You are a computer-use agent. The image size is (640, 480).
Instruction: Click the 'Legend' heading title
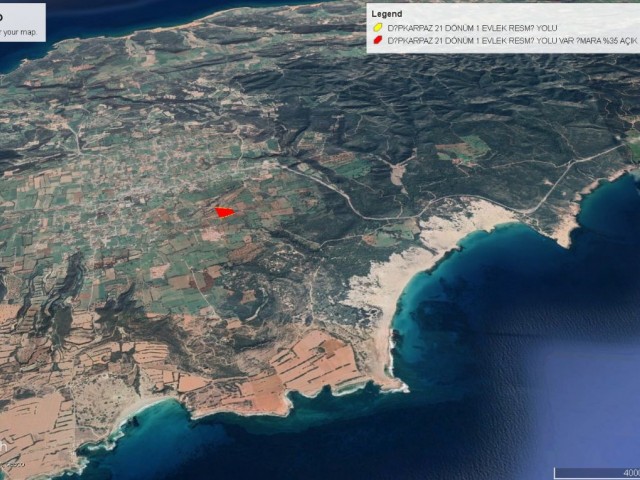click(386, 13)
